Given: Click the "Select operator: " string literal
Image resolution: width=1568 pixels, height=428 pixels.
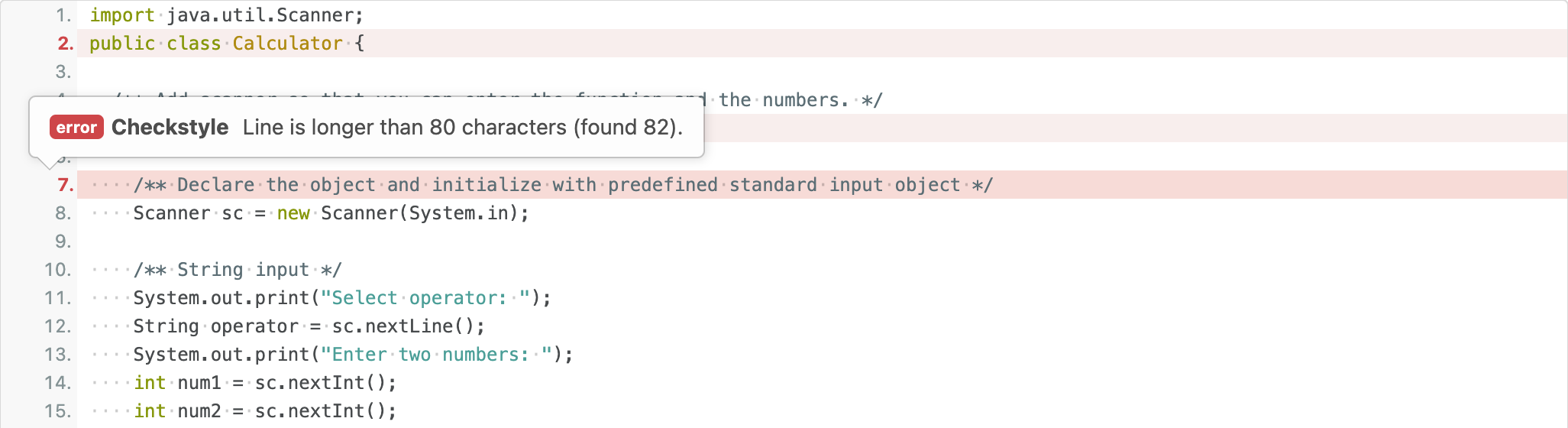Looking at the screenshot, I should tap(425, 298).
